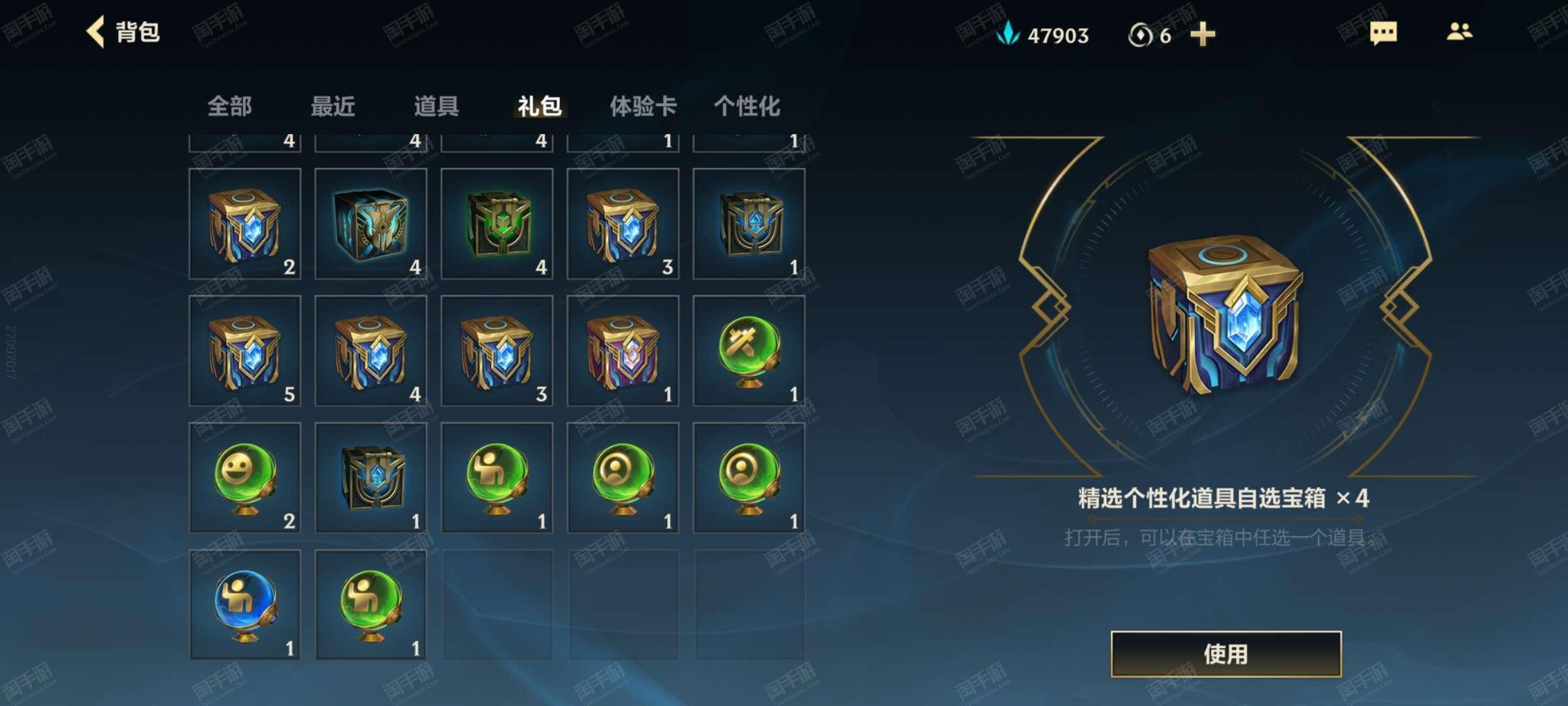Click the first empty inventory slot
Screen dimensions: 1568x706
click(x=497, y=605)
